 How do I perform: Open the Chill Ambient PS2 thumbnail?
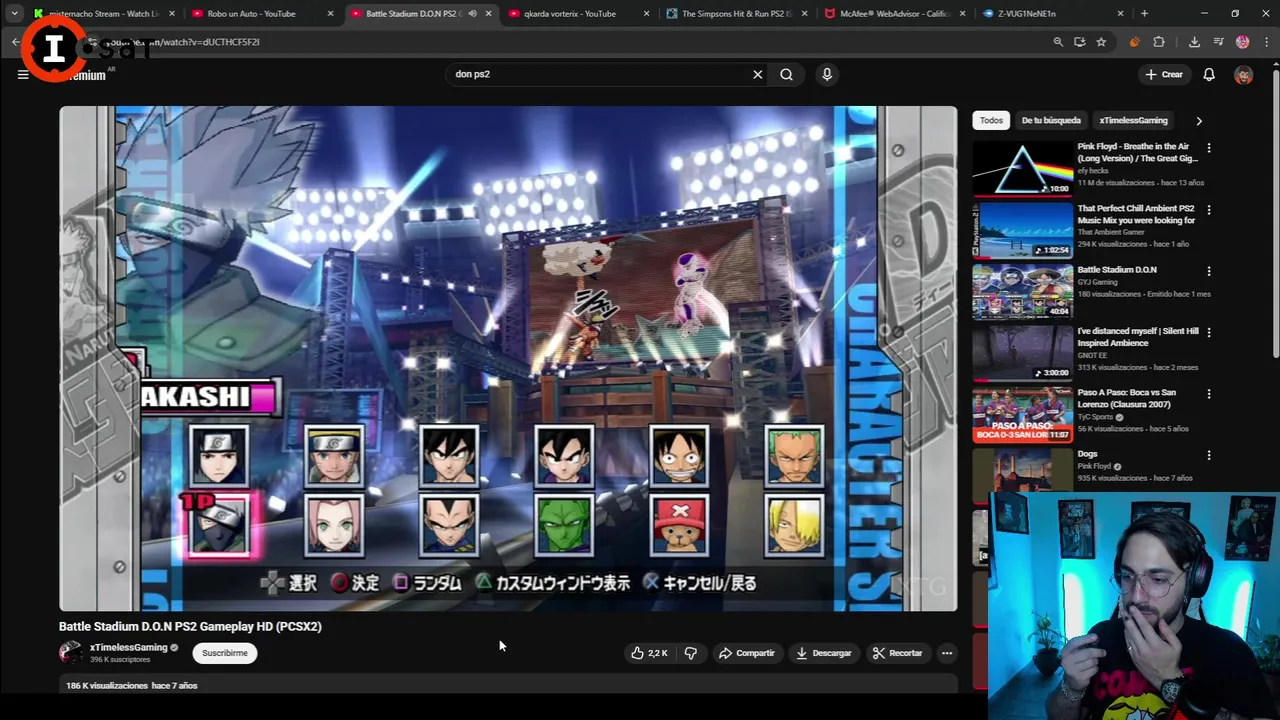[x=1022, y=230]
